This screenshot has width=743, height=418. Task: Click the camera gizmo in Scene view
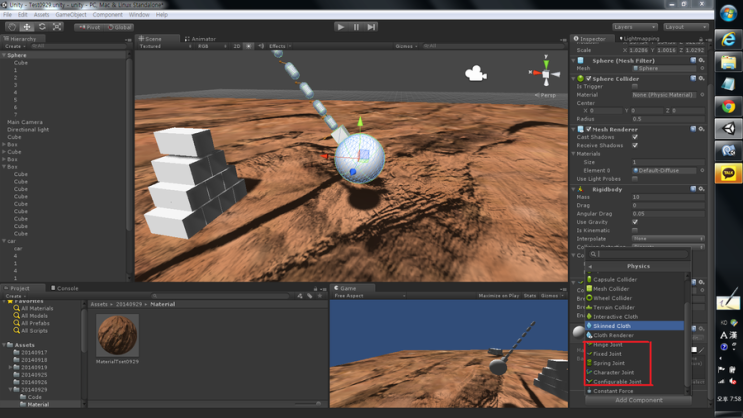tap(476, 73)
